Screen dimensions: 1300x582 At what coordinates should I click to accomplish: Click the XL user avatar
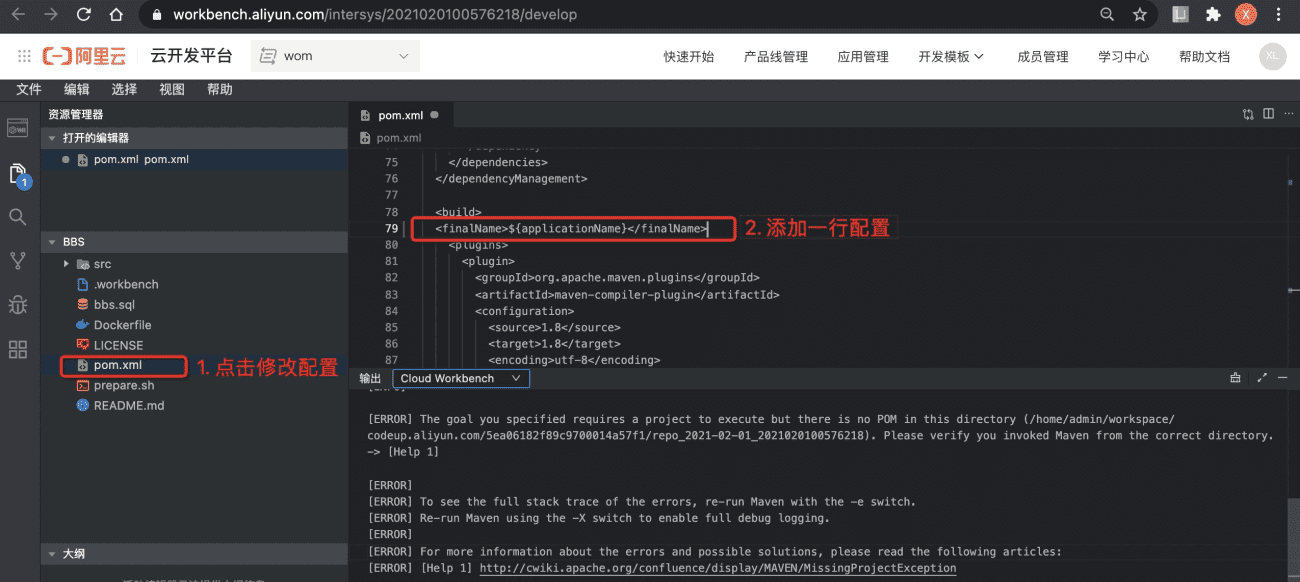1272,56
